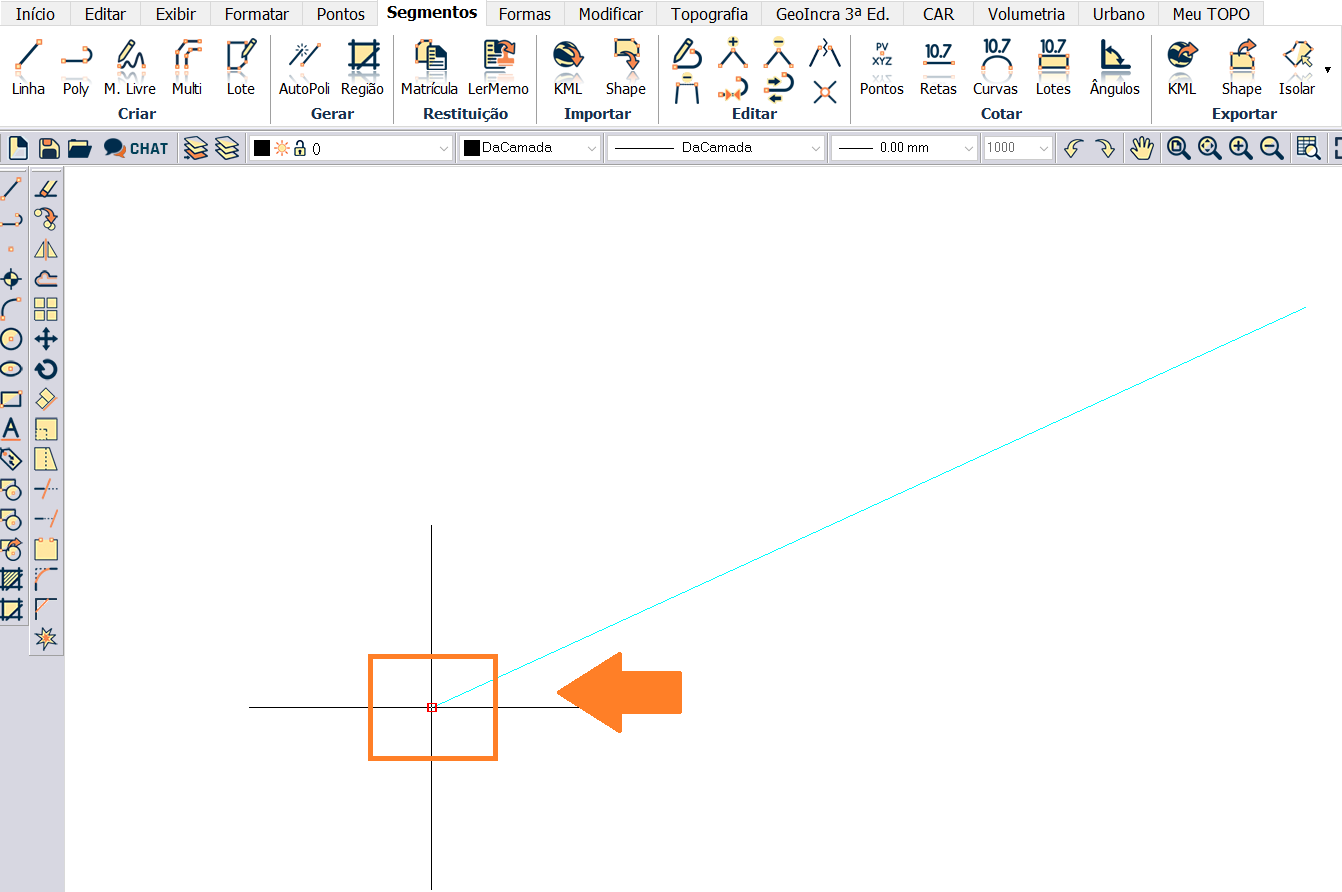Click the move arrows tool
The image size is (1342, 892).
pyautogui.click(x=46, y=339)
